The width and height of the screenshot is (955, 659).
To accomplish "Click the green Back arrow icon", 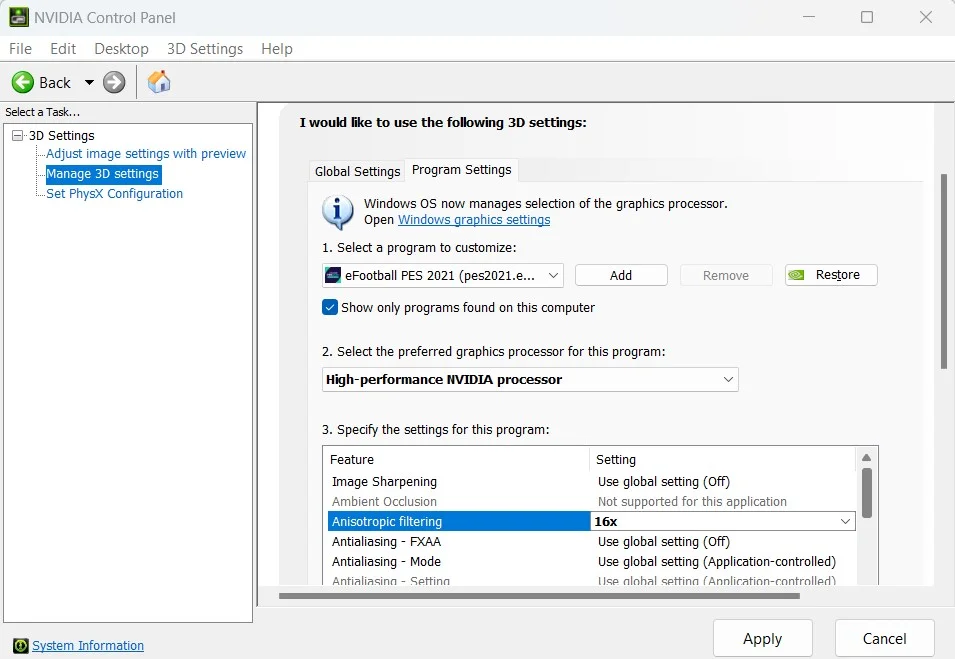I will (x=23, y=82).
